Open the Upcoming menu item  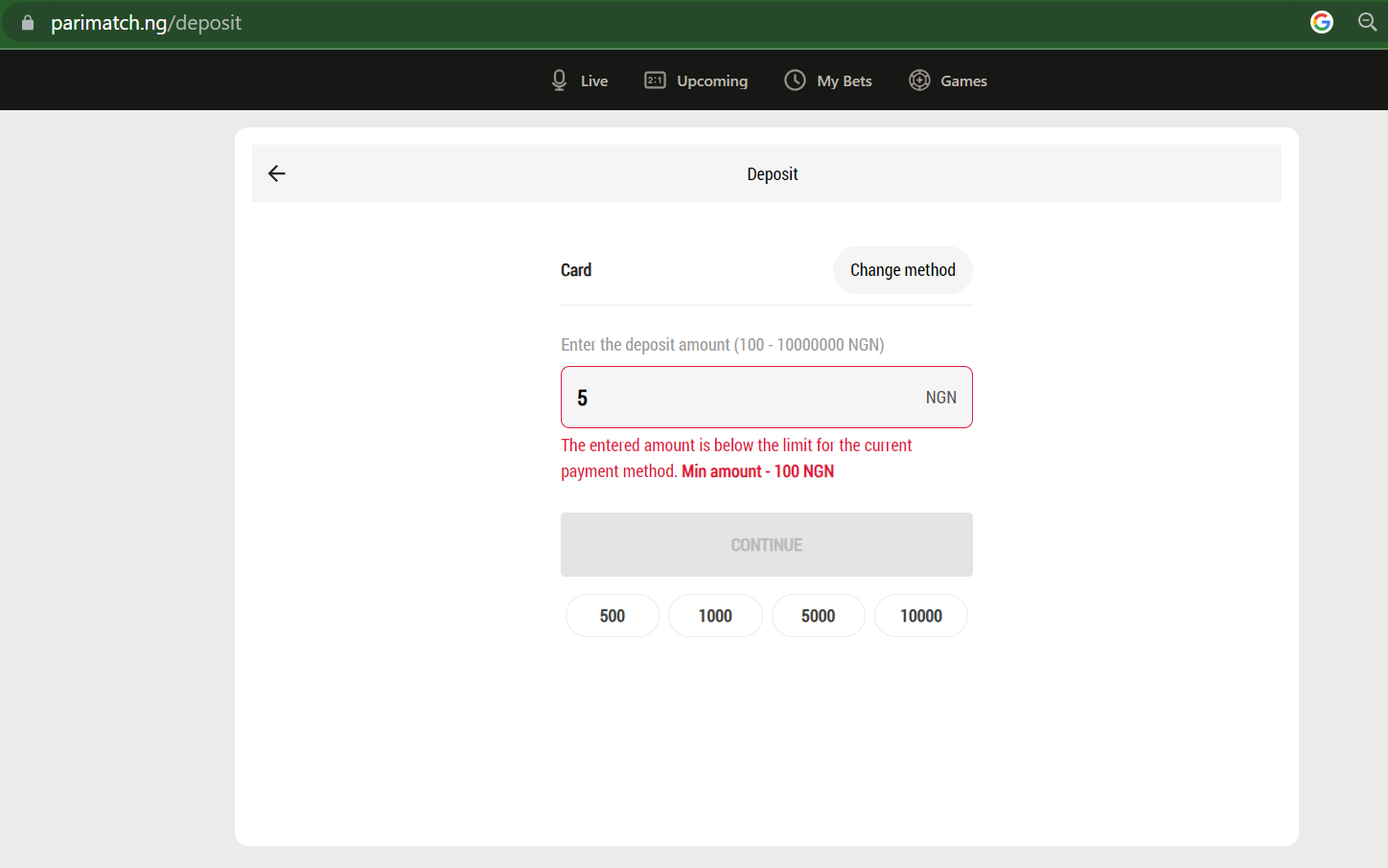coord(696,80)
